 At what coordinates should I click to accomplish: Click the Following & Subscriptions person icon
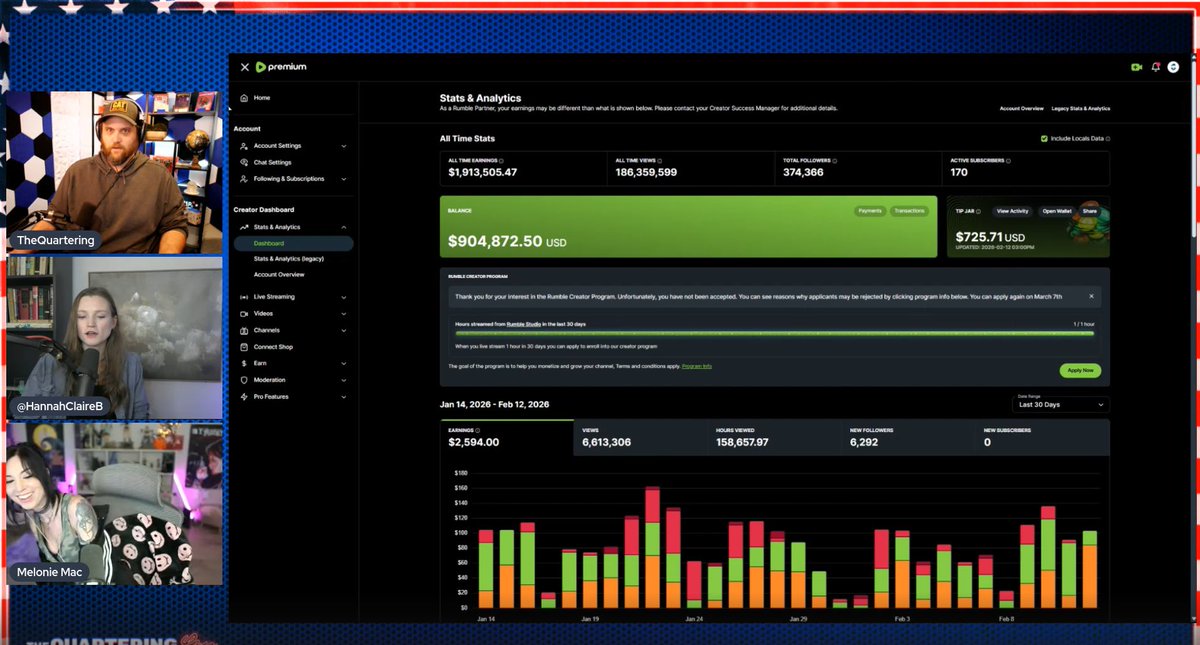[x=244, y=179]
